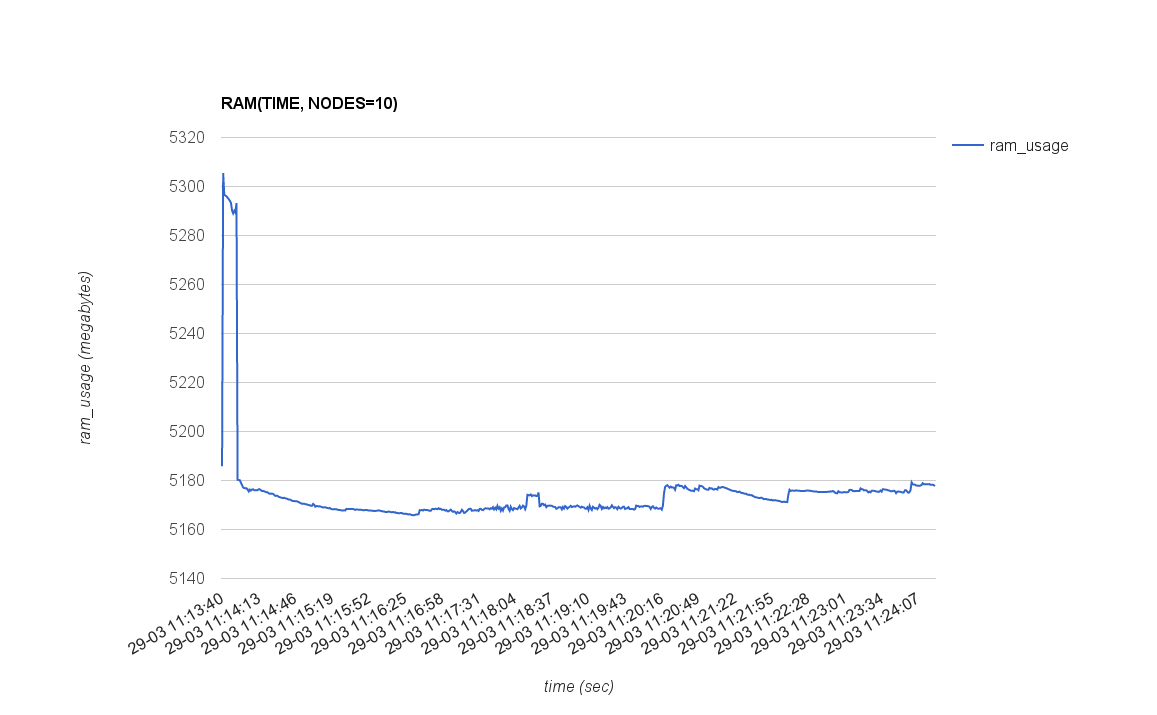The image size is (1157, 715).
Task: Click the highest peak of the RAM line
Action: coord(223,174)
